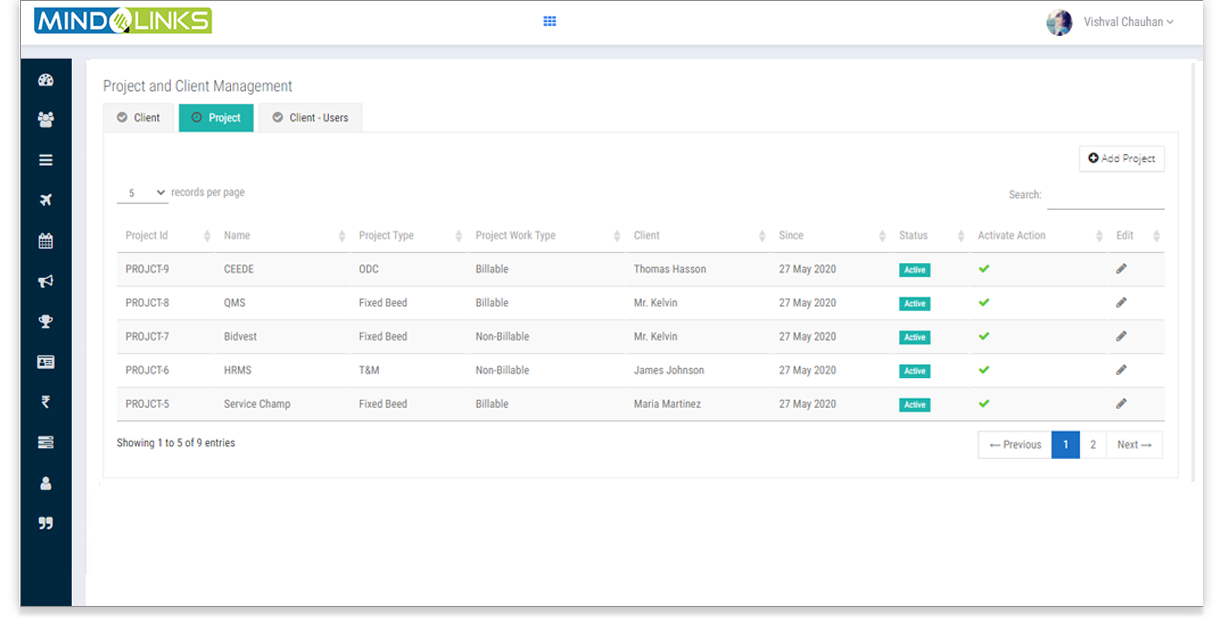The image size is (1224, 627).
Task: Click the Maria Martinez client cell
Action: tap(667, 404)
